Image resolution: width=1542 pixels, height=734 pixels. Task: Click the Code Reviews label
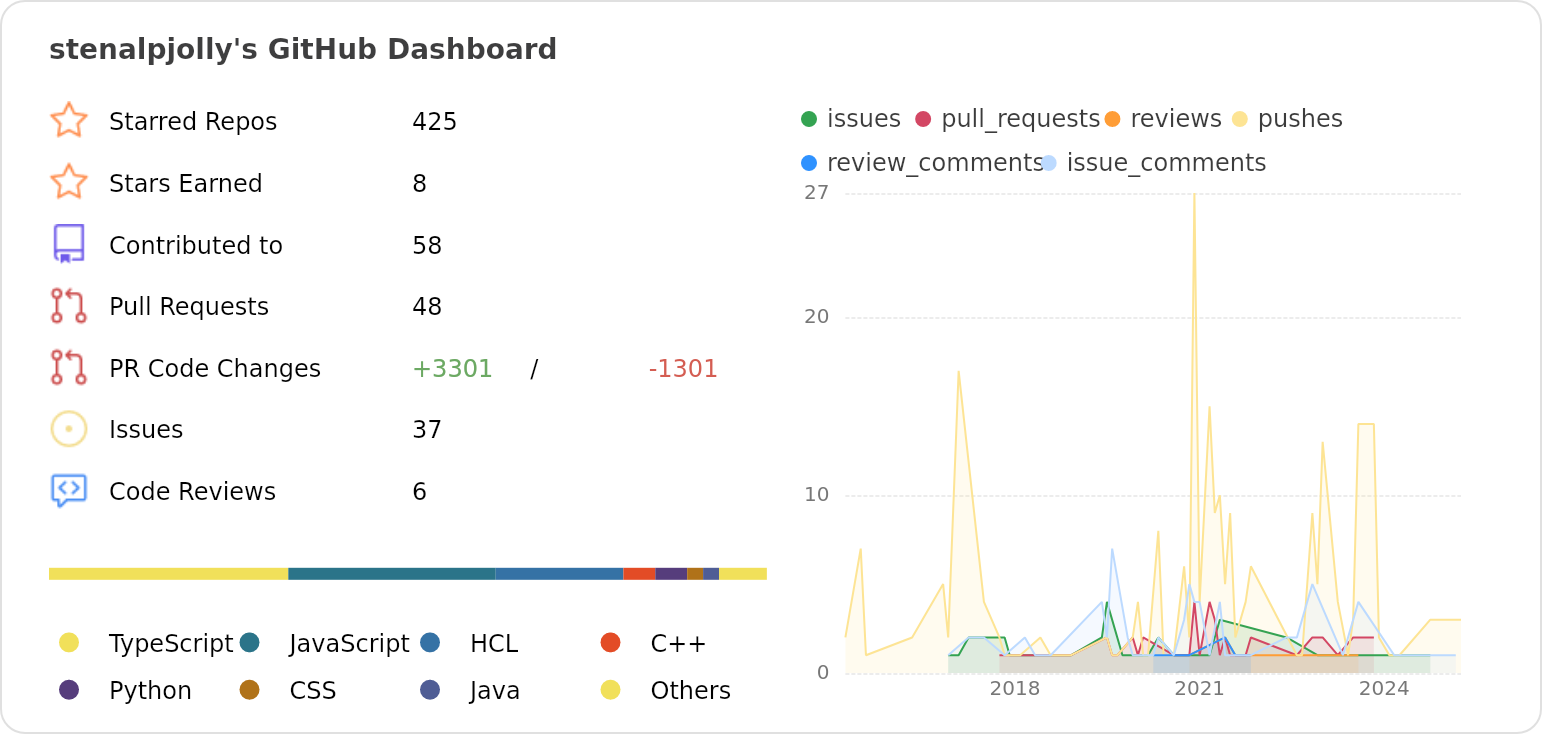192,492
